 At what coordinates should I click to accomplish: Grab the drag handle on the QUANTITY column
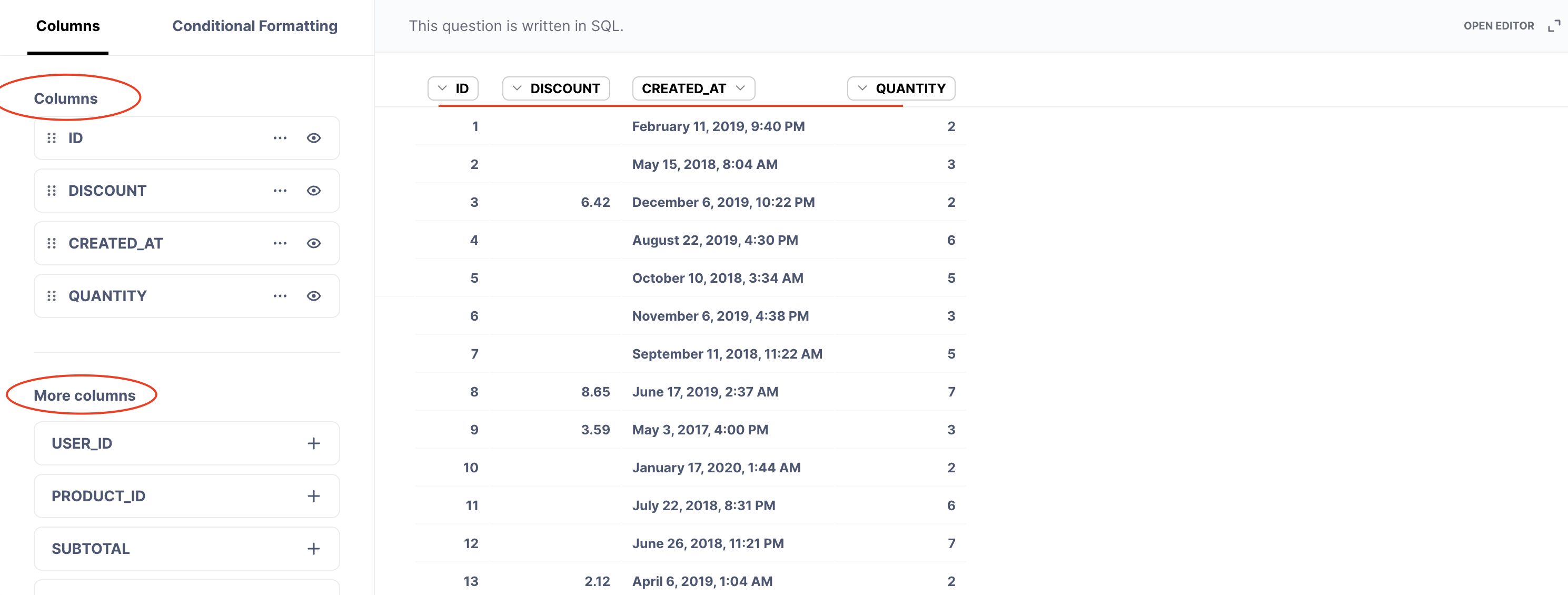[x=52, y=295]
